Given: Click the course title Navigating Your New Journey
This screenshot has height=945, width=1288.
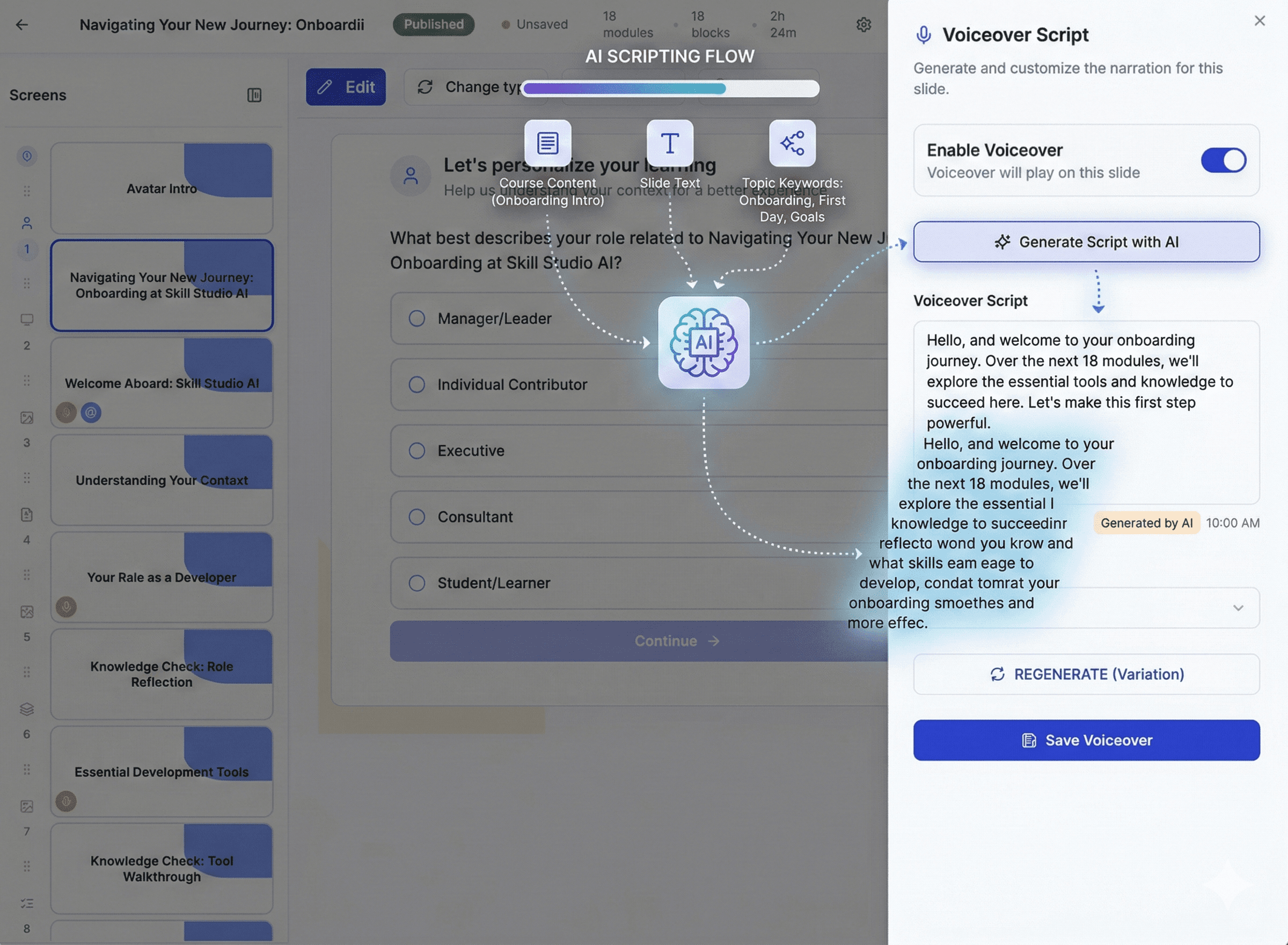Looking at the screenshot, I should click(x=222, y=25).
